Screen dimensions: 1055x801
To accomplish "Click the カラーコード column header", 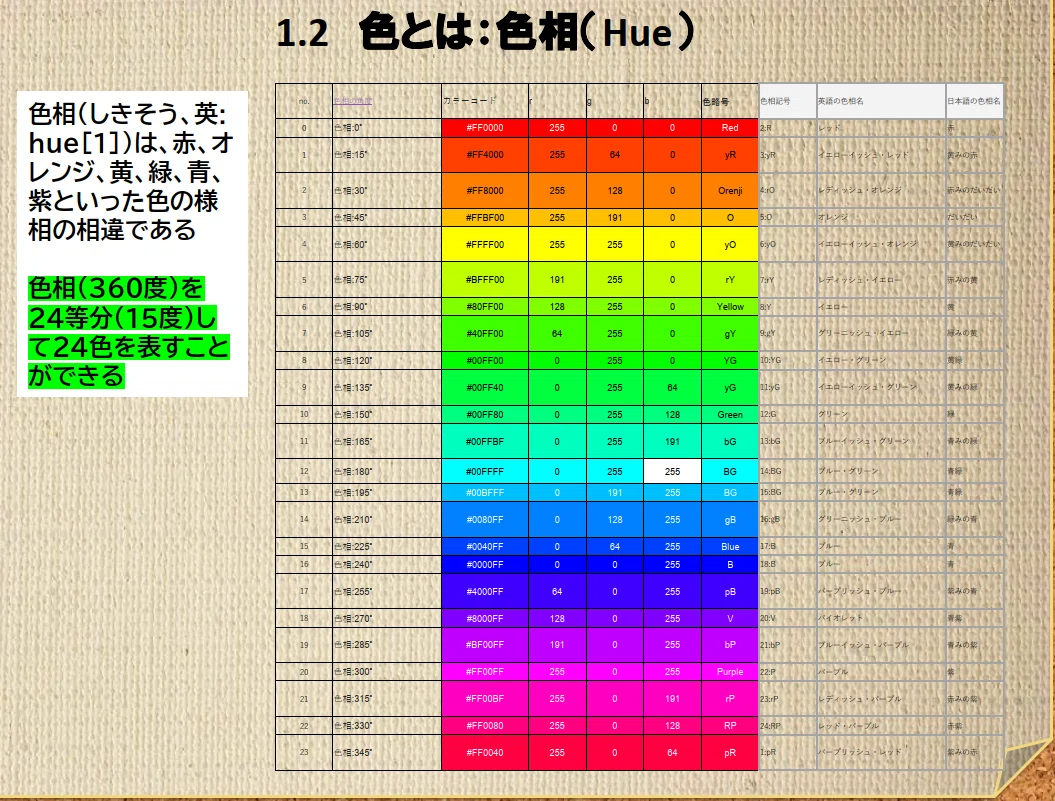I will click(x=485, y=101).
